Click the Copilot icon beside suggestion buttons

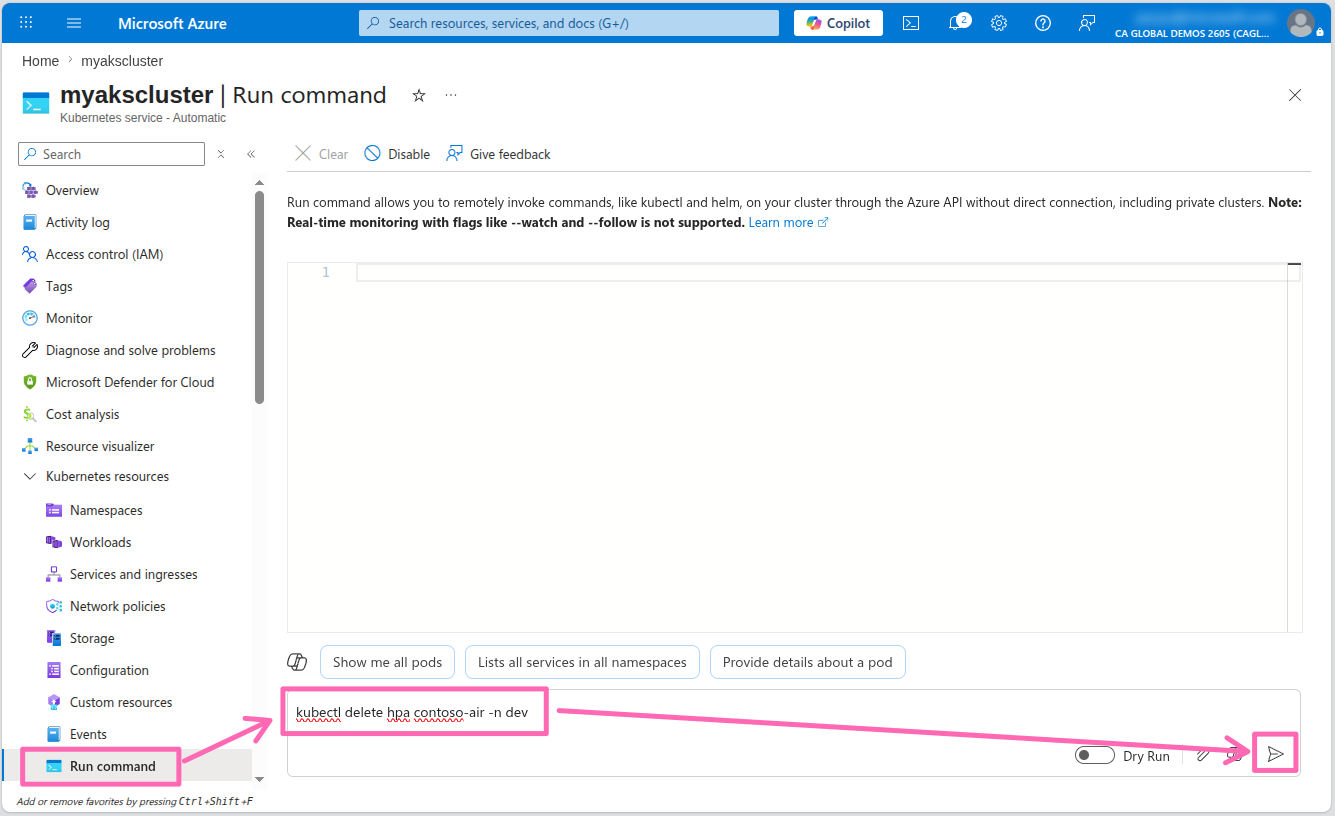pyautogui.click(x=297, y=662)
